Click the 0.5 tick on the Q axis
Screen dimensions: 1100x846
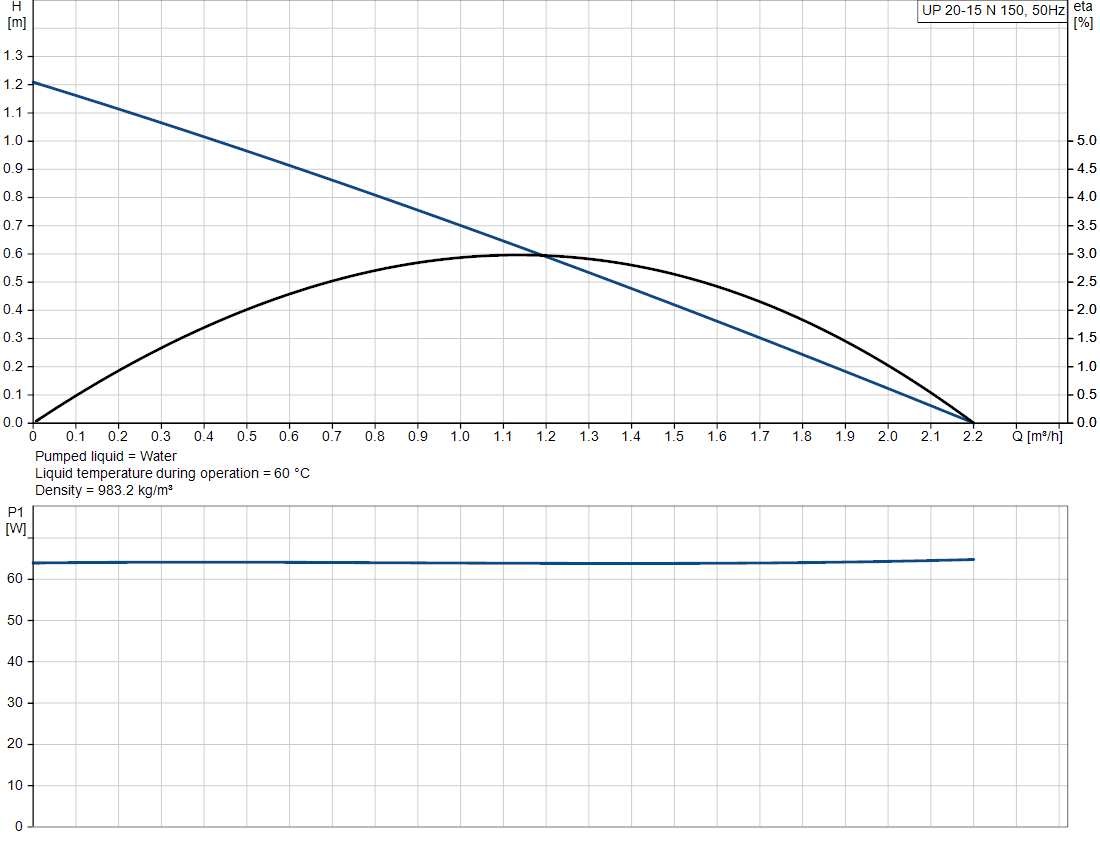point(246,436)
